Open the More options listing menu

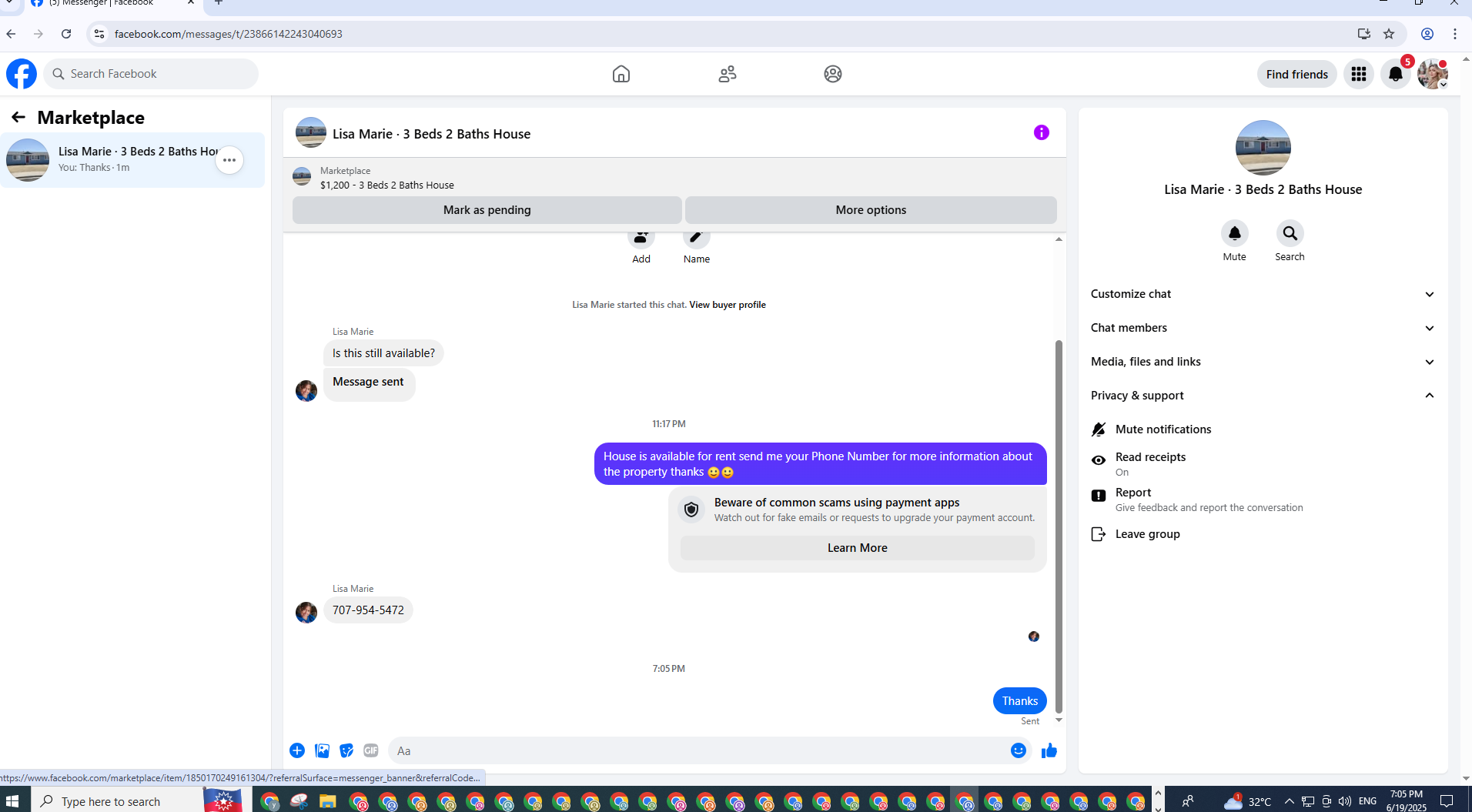871,210
